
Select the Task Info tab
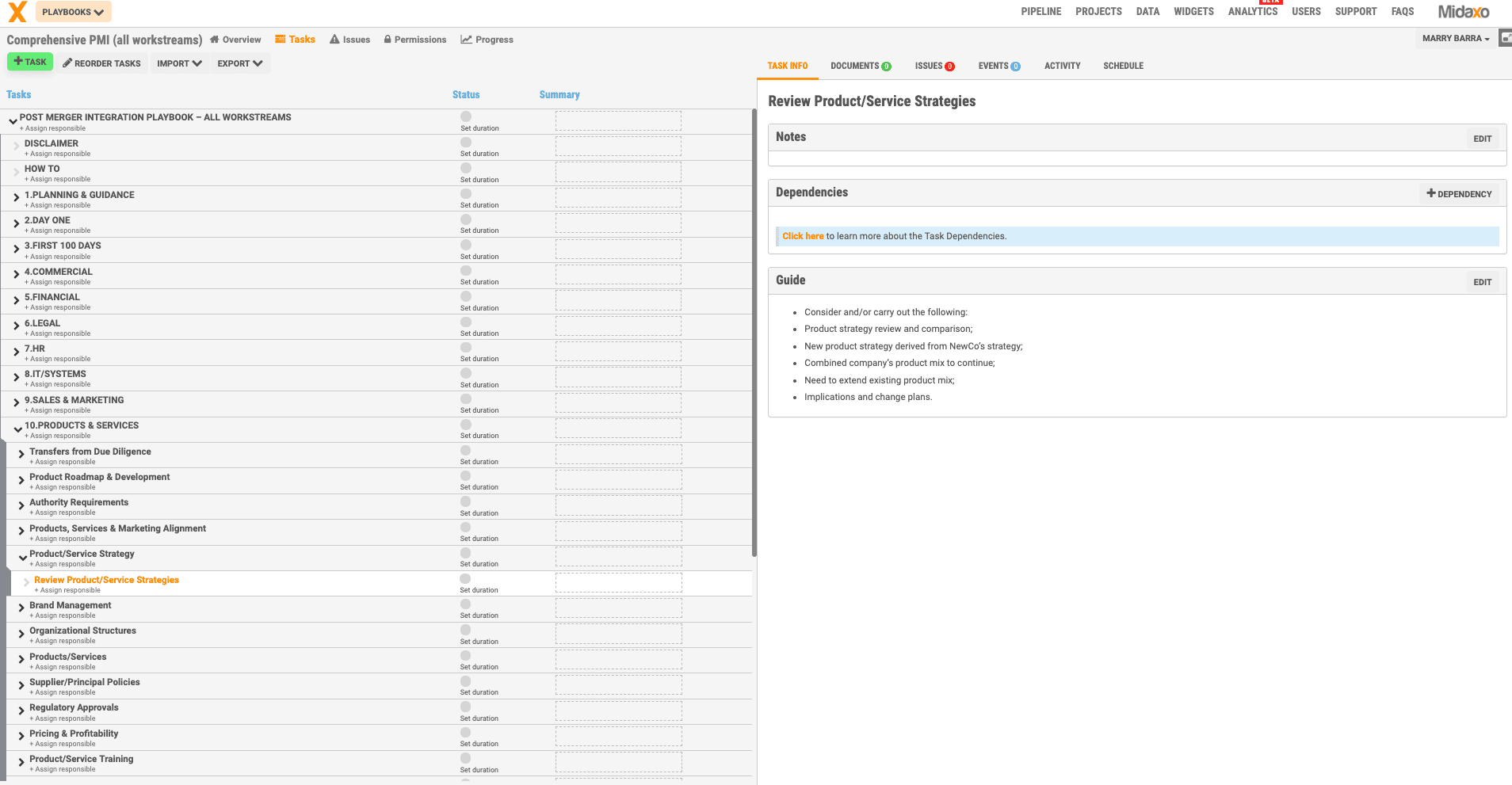tap(787, 66)
